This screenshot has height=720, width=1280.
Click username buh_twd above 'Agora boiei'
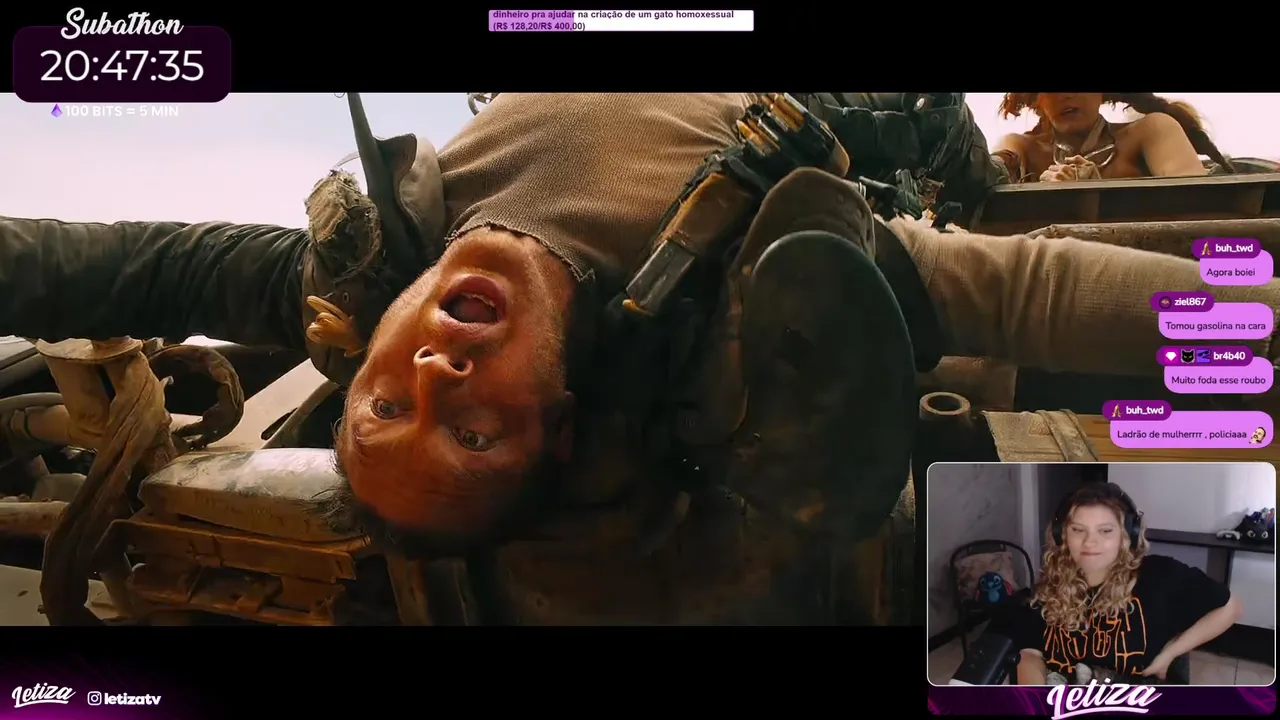(1234, 248)
